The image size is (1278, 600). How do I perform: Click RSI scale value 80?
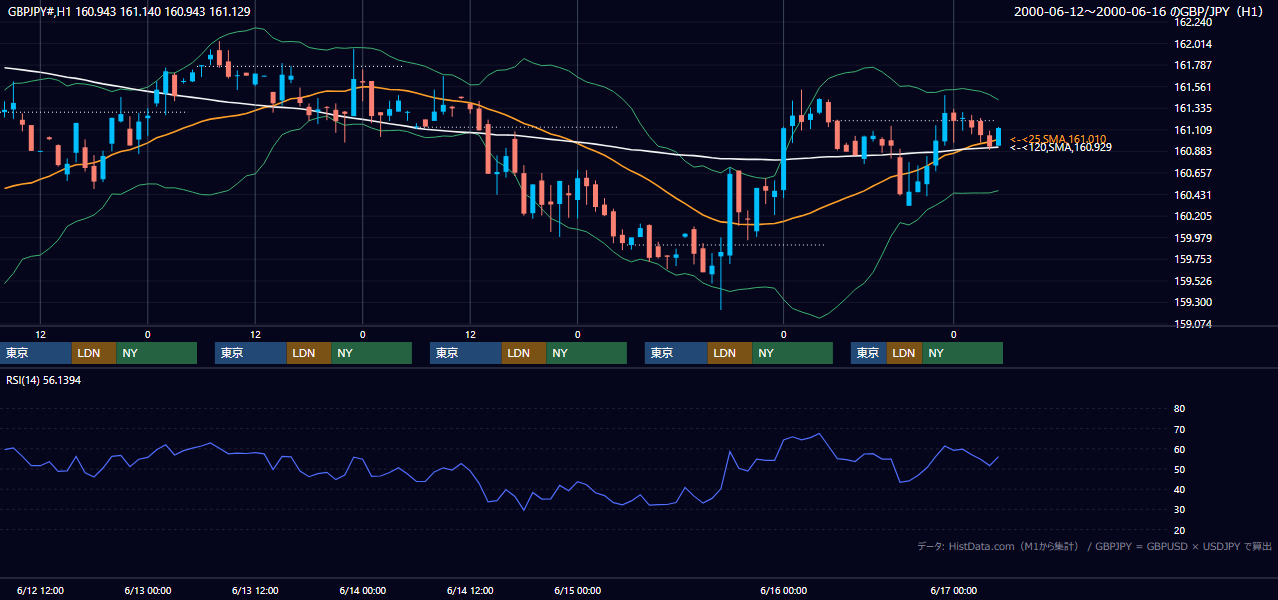(x=1179, y=409)
